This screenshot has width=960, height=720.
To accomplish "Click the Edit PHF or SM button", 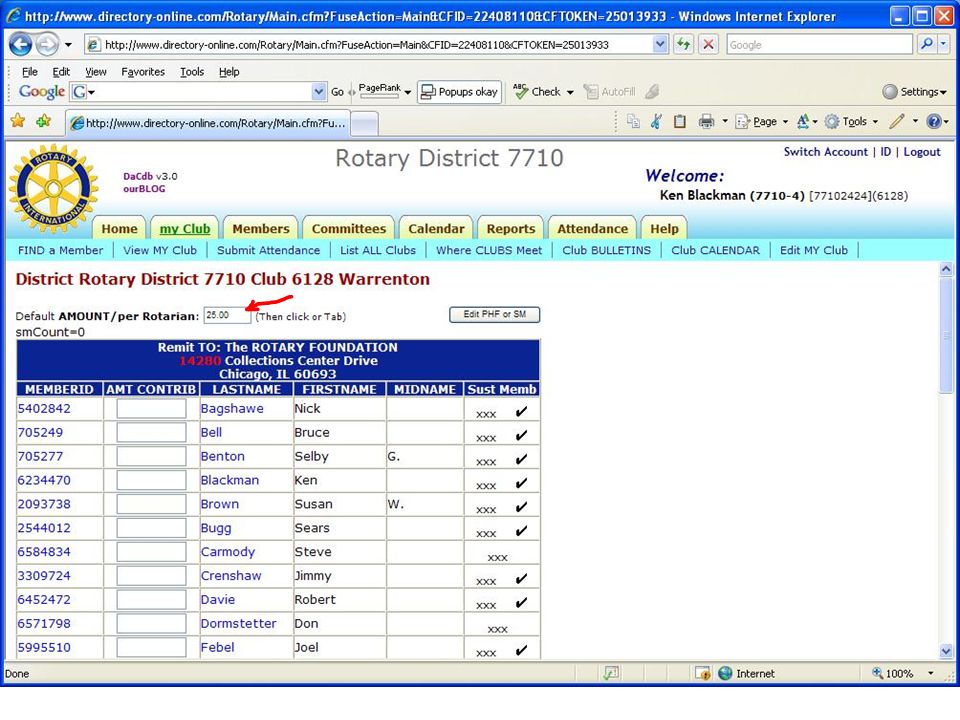I will coord(494,315).
